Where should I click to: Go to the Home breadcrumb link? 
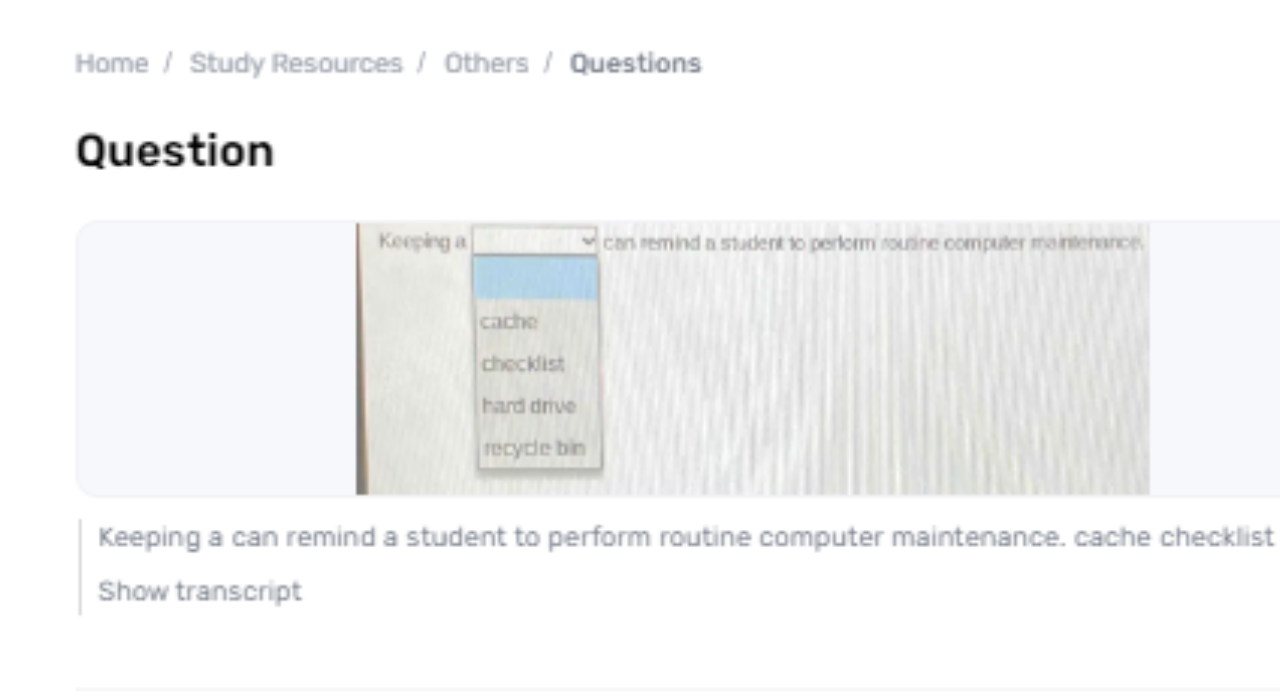click(x=111, y=63)
